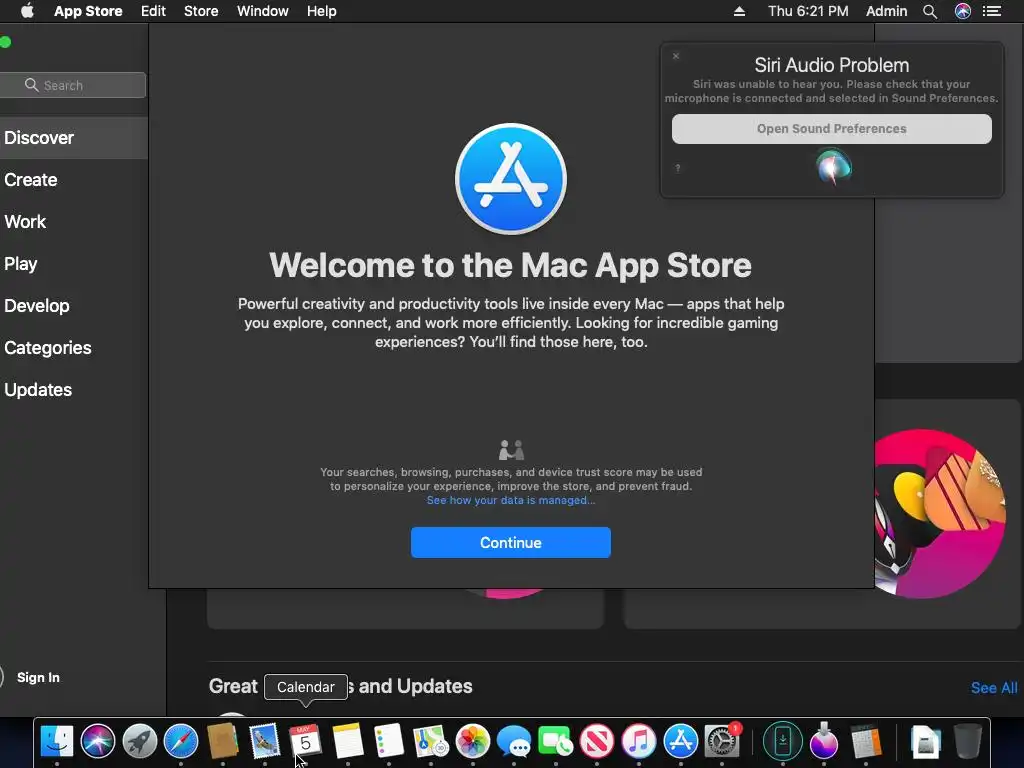This screenshot has height=768, width=1024.
Task: Select Discover in the sidebar
Action: 74,138
